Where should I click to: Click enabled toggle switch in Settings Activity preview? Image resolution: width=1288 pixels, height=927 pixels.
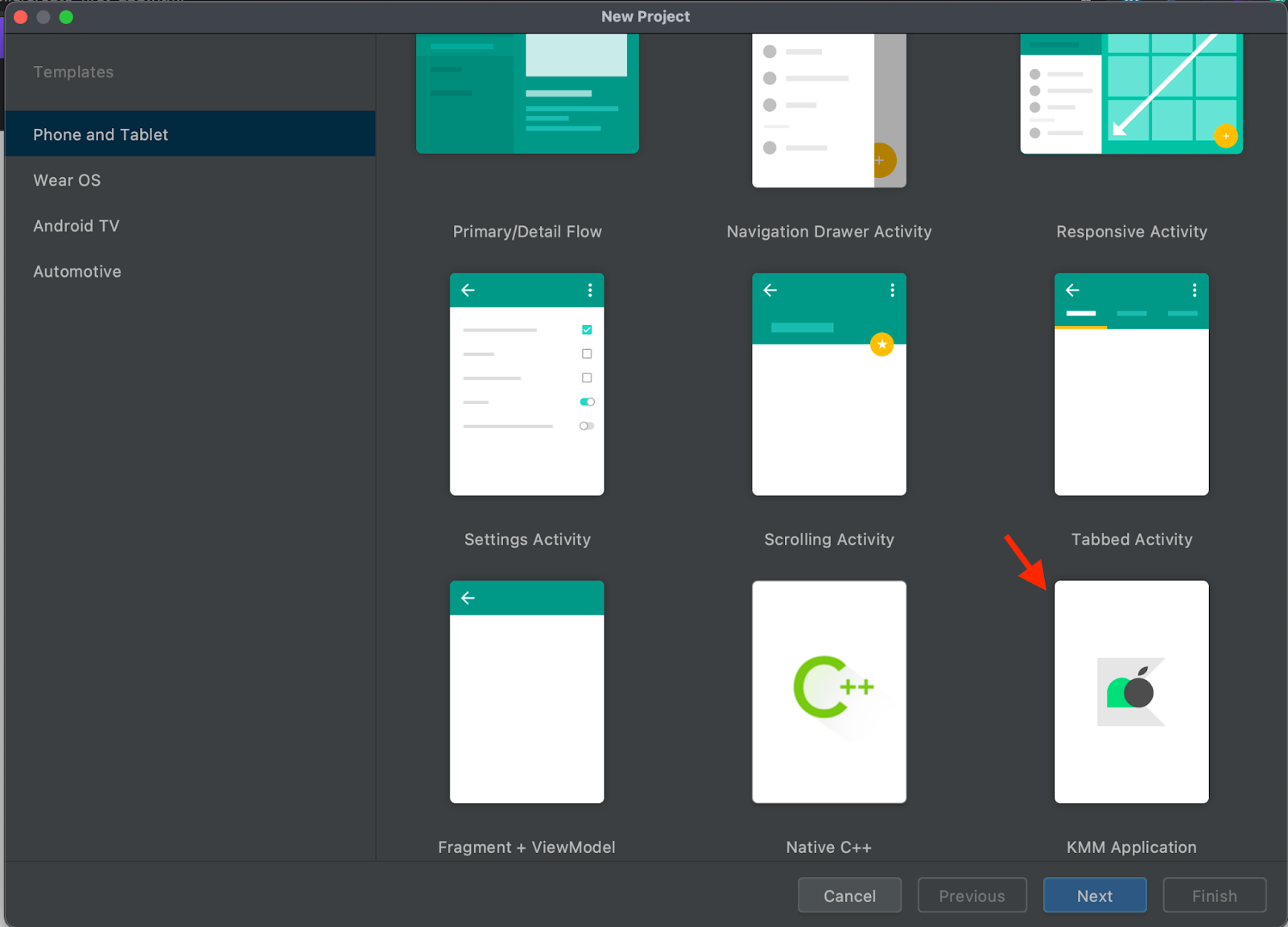pos(587,402)
